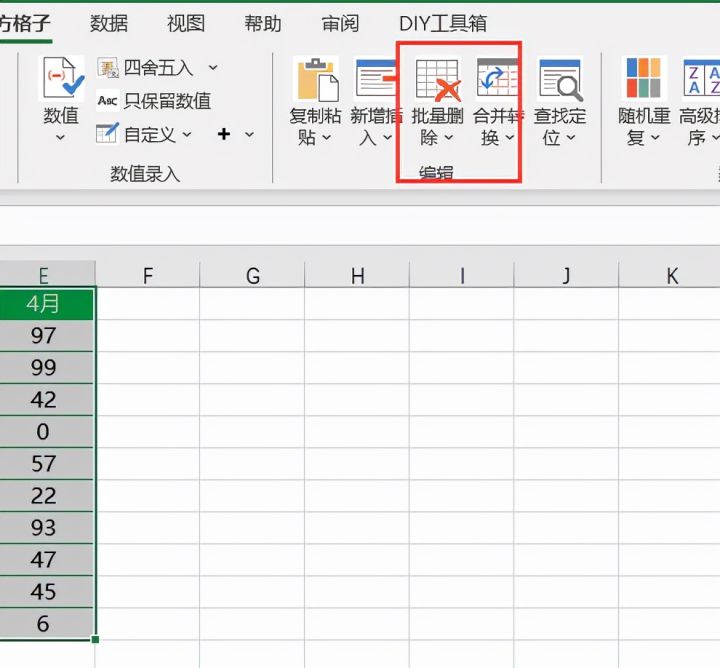
Task: Expand the 数值 dropdown arrow
Action: pos(60,137)
